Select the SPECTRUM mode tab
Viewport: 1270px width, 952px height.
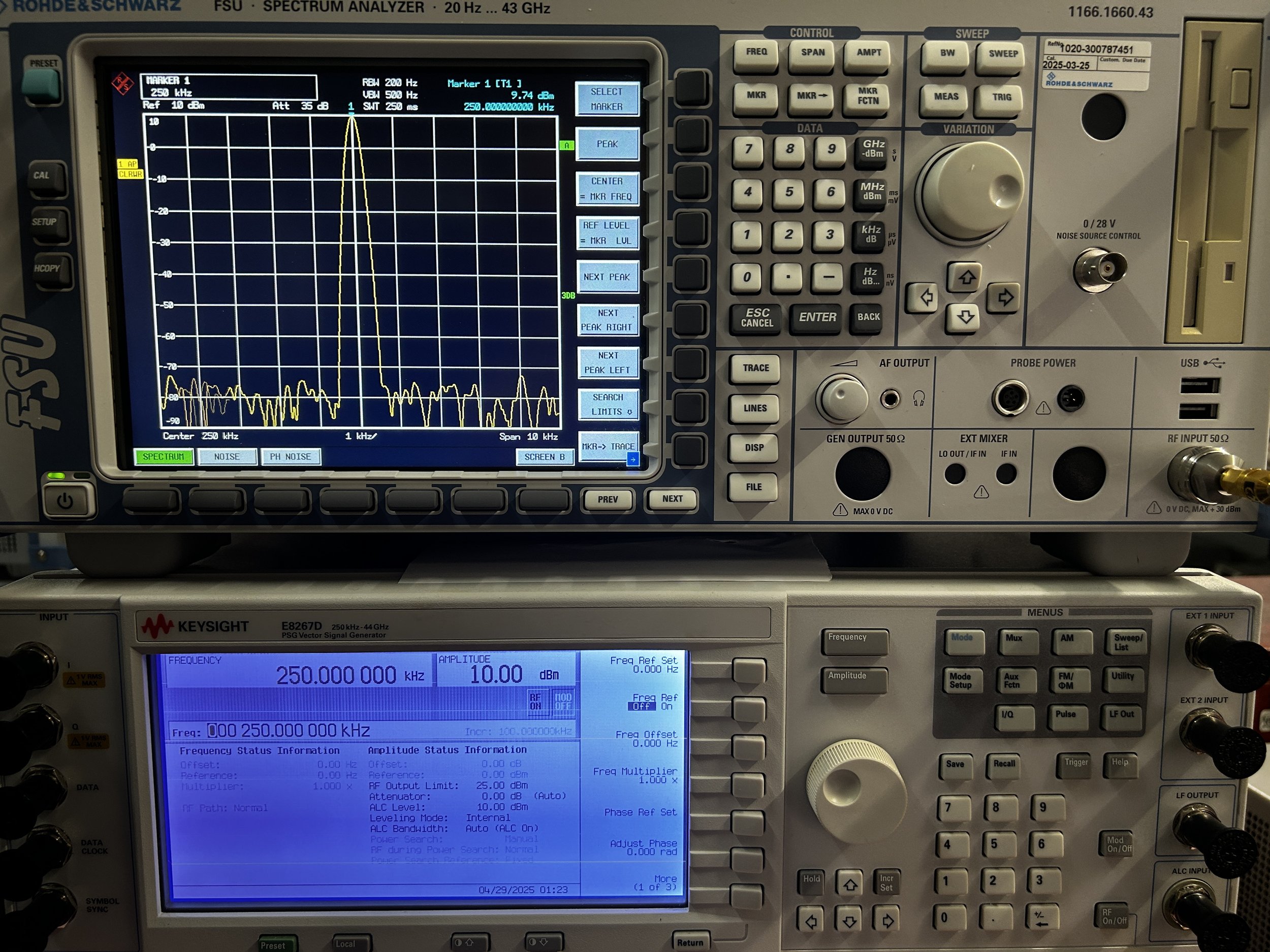pyautogui.click(x=164, y=457)
